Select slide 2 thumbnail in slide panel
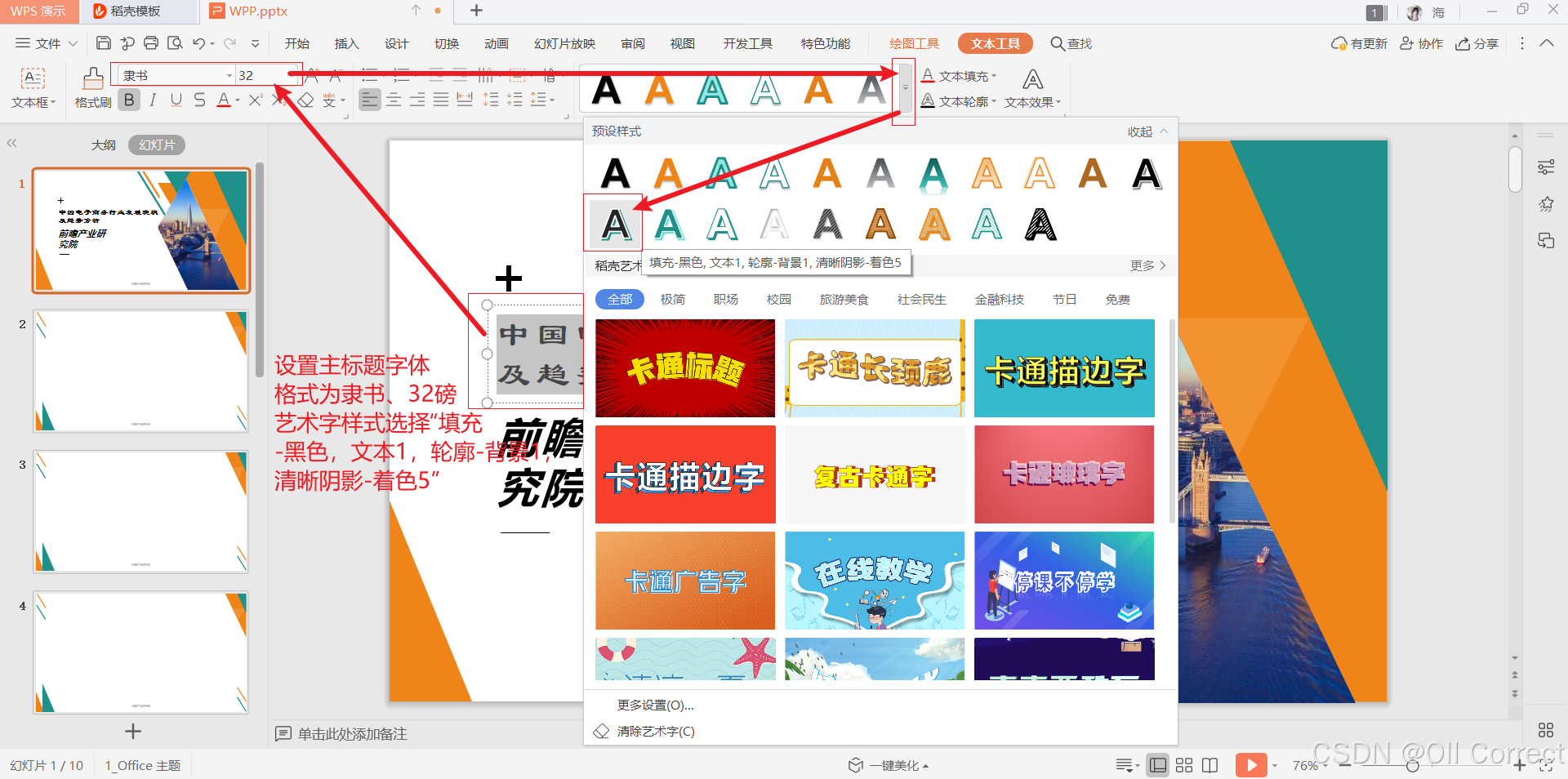The width and height of the screenshot is (1568, 779). pos(140,371)
